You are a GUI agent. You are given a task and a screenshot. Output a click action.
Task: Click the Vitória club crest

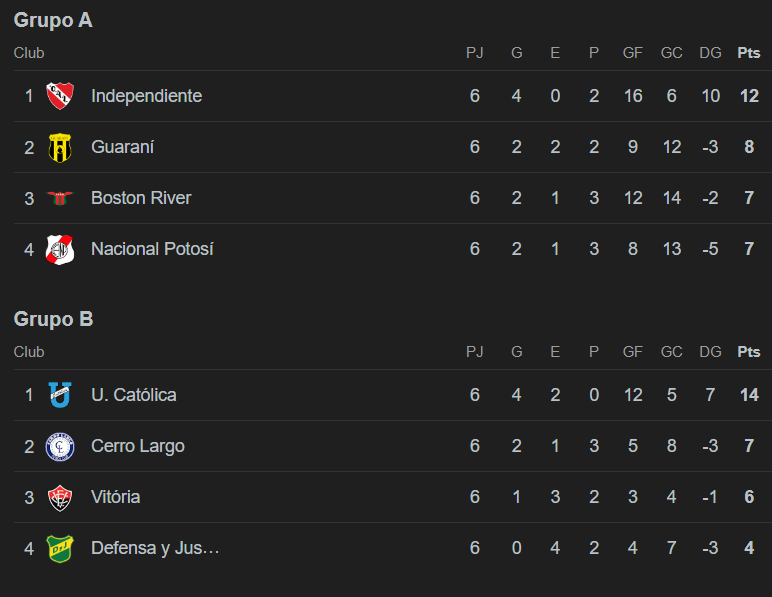tap(60, 498)
